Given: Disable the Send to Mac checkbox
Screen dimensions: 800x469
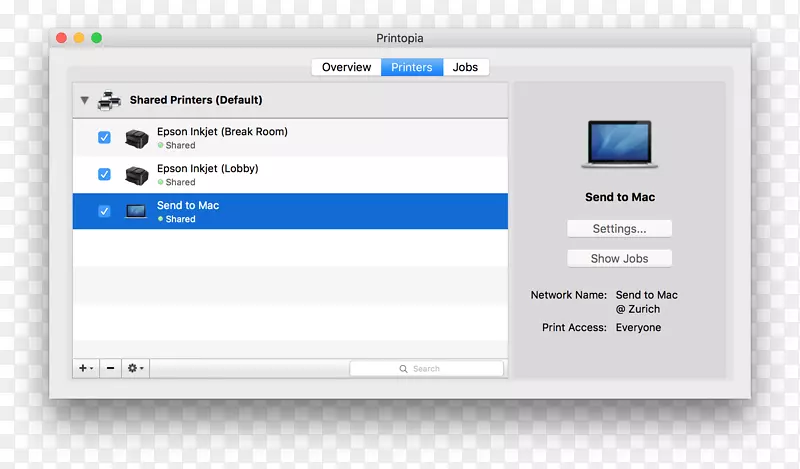Looking at the screenshot, I should 104,212.
